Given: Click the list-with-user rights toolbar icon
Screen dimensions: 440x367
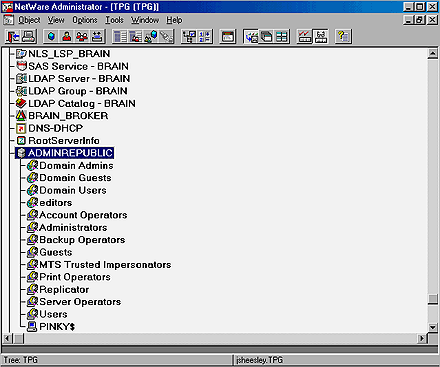Looking at the screenshot, I should (136, 36).
